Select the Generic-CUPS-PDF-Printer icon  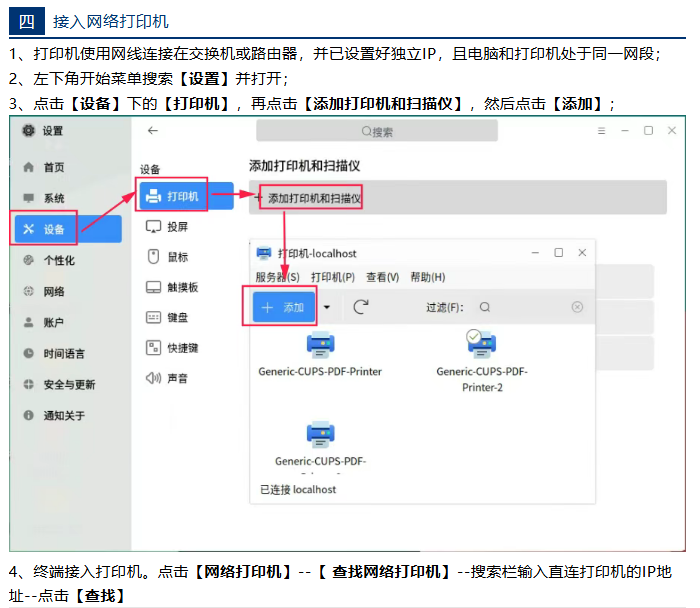tap(320, 346)
